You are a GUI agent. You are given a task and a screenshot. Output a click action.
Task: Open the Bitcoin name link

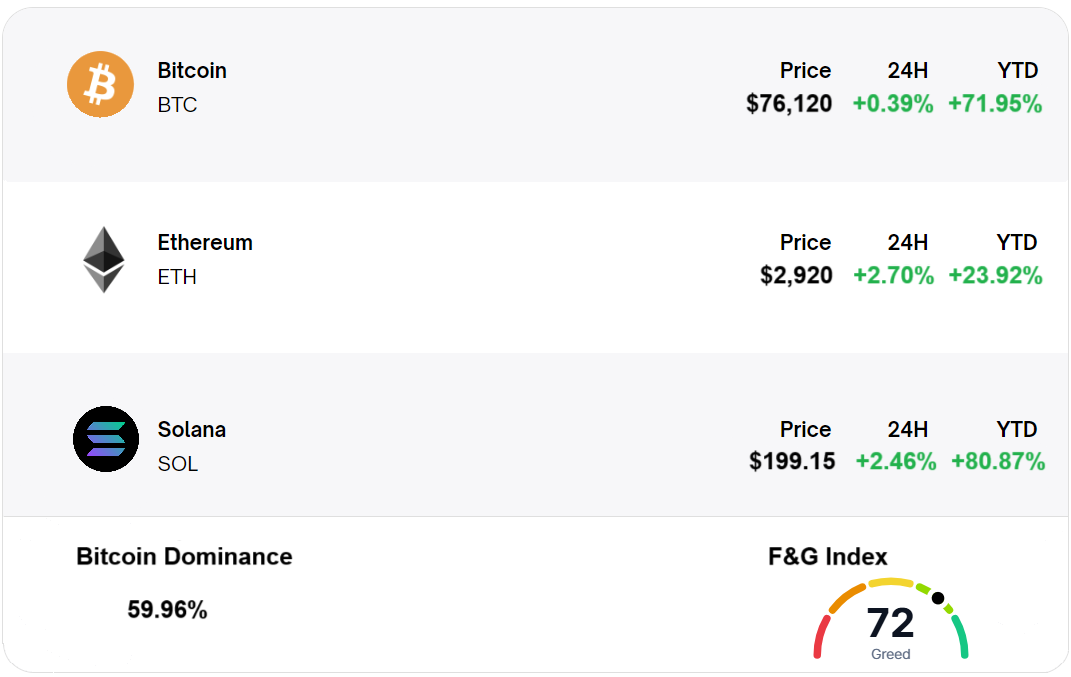point(192,71)
